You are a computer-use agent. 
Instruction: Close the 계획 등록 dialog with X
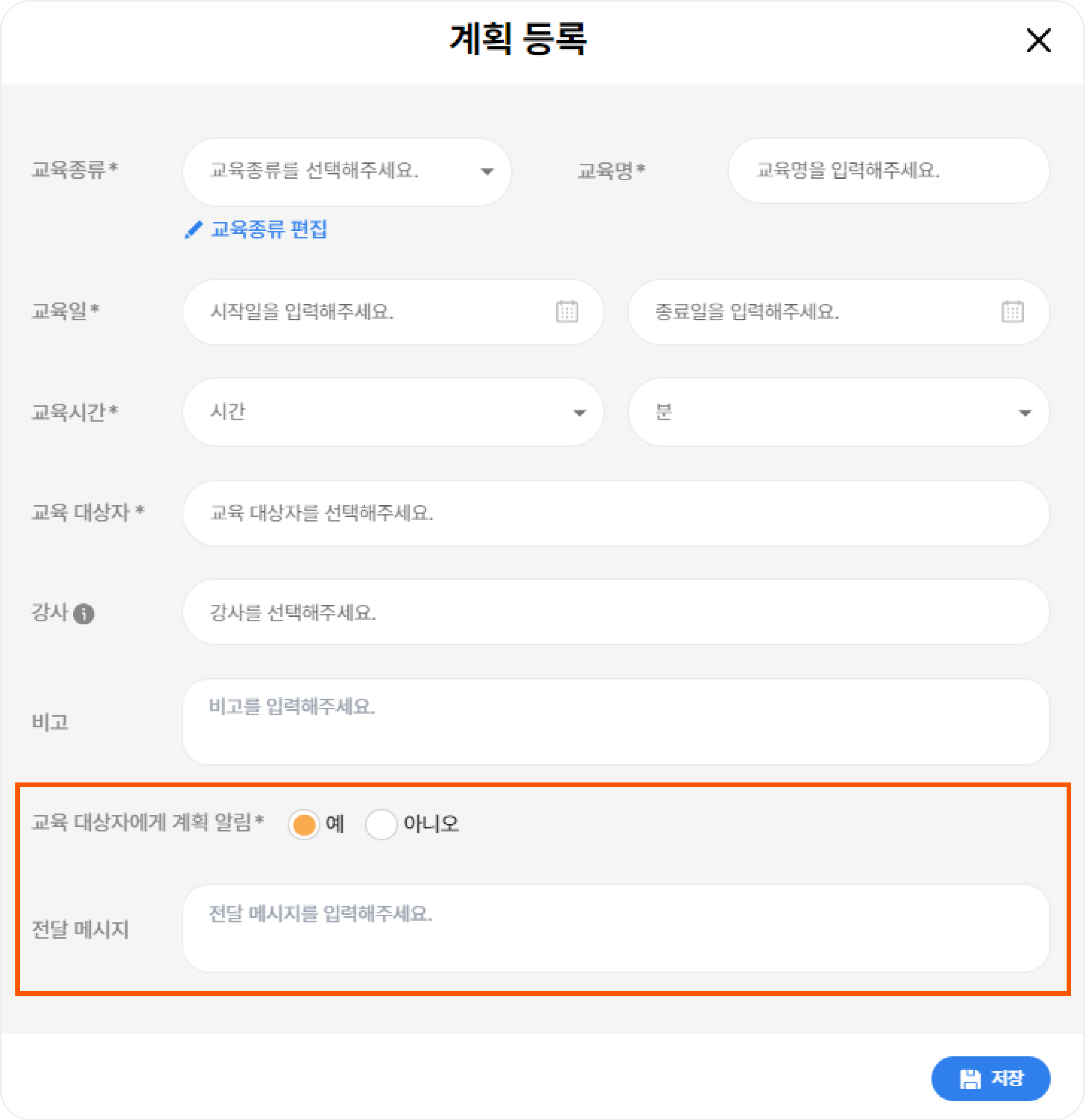click(1038, 41)
